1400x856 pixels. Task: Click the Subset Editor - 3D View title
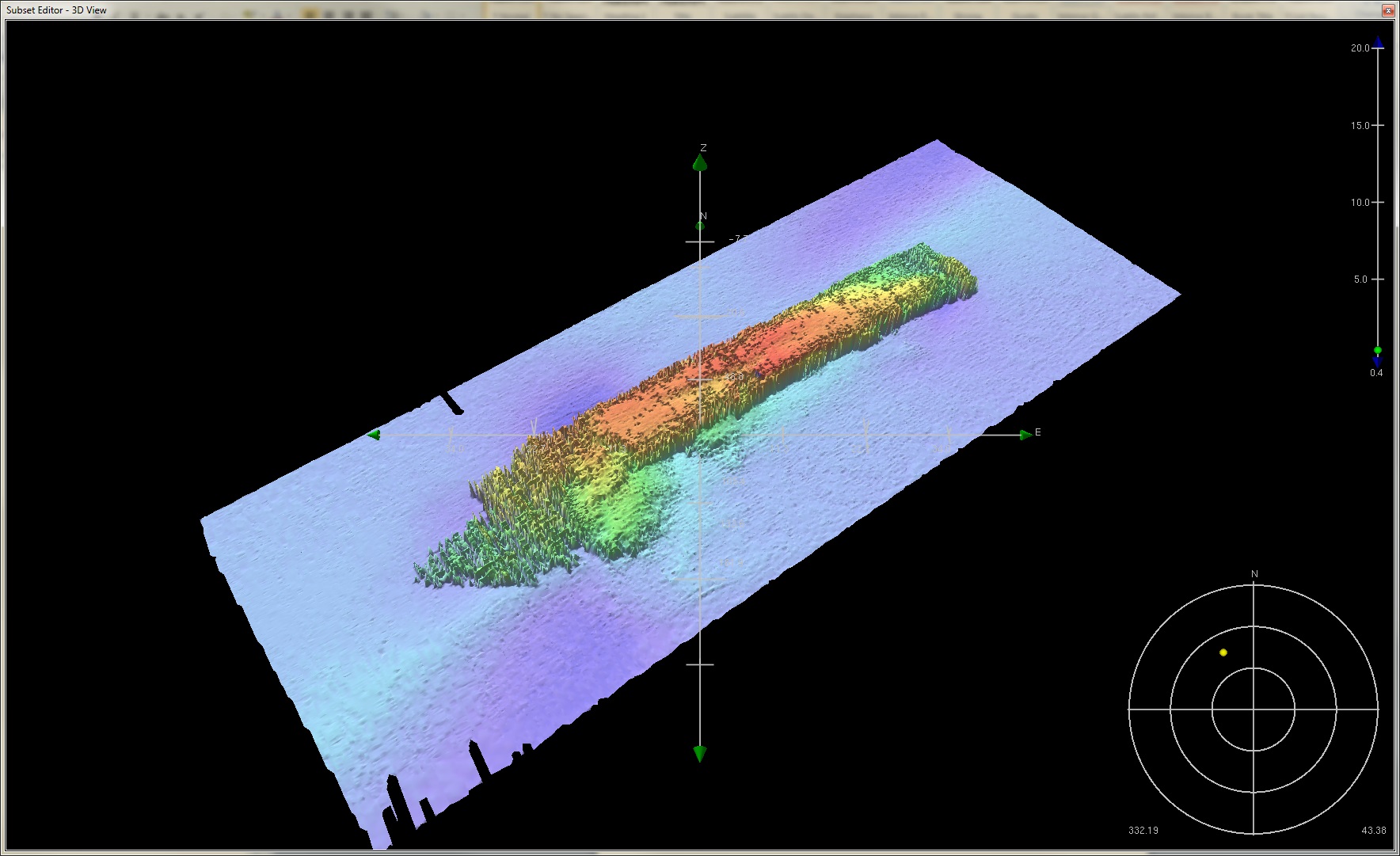[56, 10]
